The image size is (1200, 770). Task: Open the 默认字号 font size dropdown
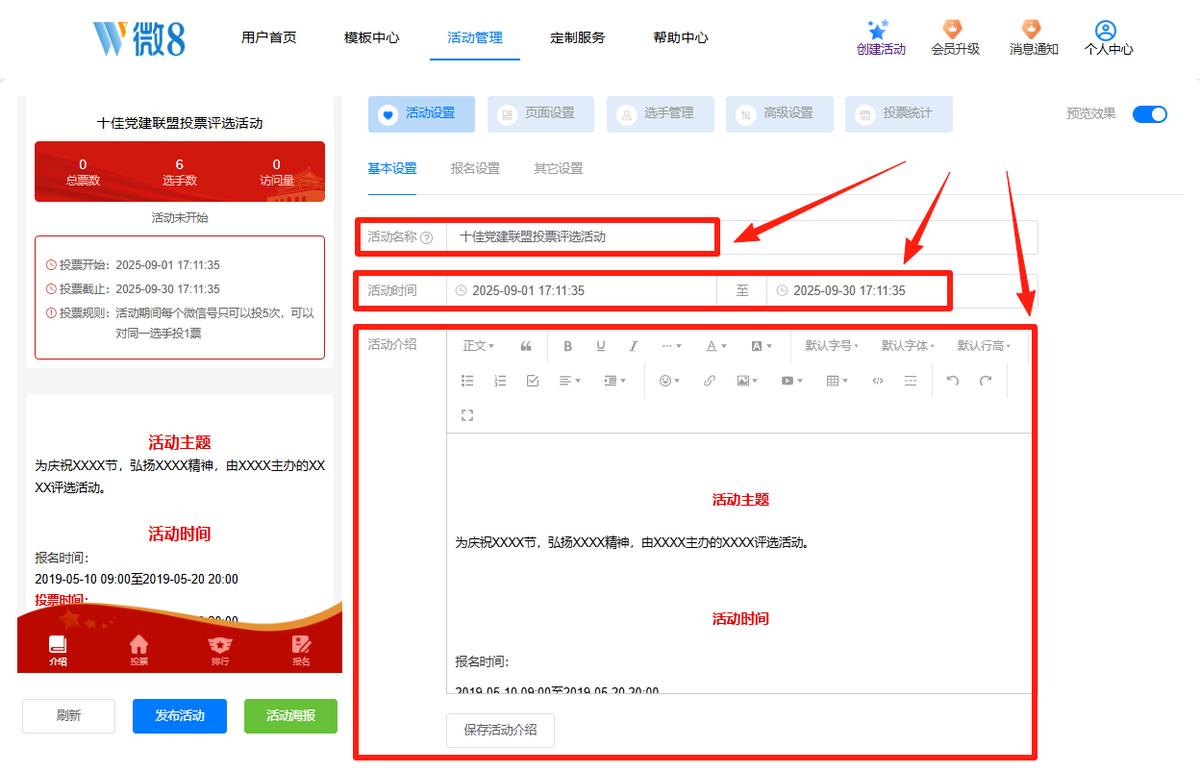tap(832, 346)
